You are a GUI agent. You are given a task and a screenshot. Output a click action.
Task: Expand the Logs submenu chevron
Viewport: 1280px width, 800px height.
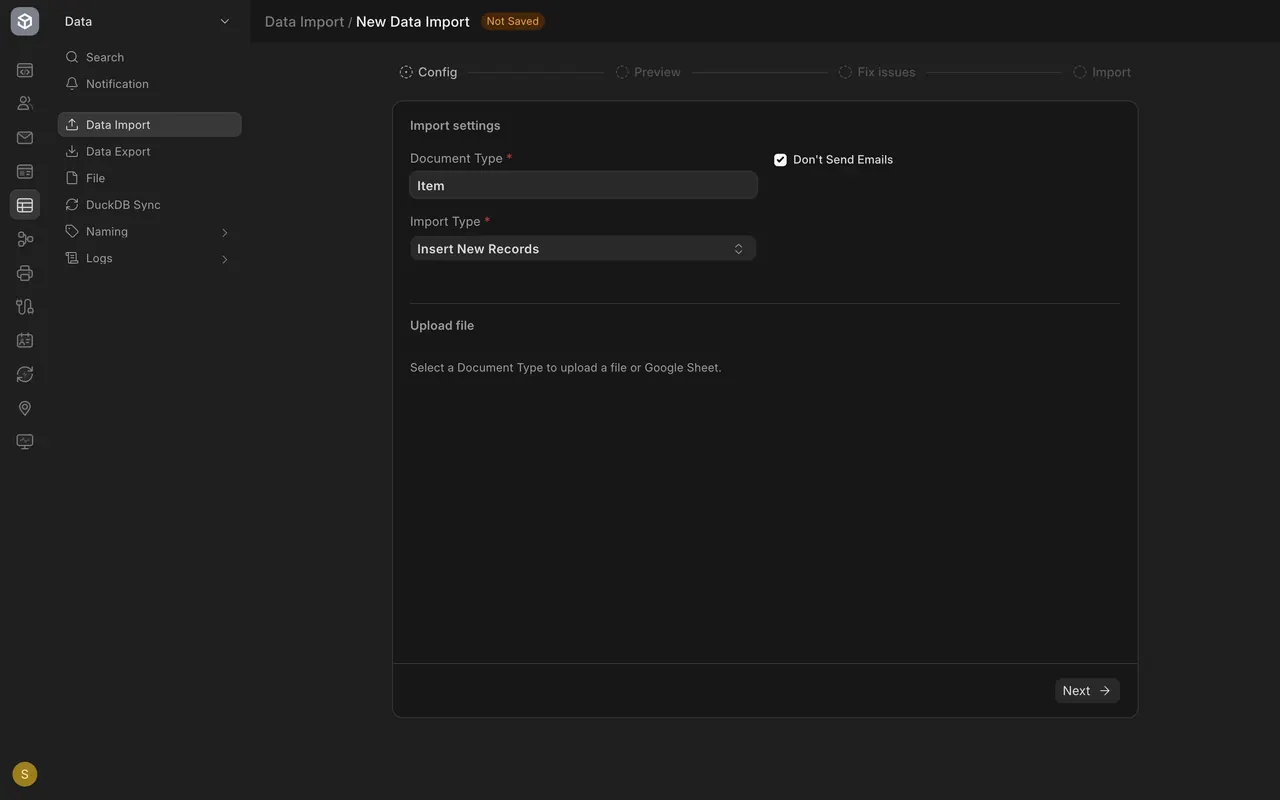tap(224, 259)
